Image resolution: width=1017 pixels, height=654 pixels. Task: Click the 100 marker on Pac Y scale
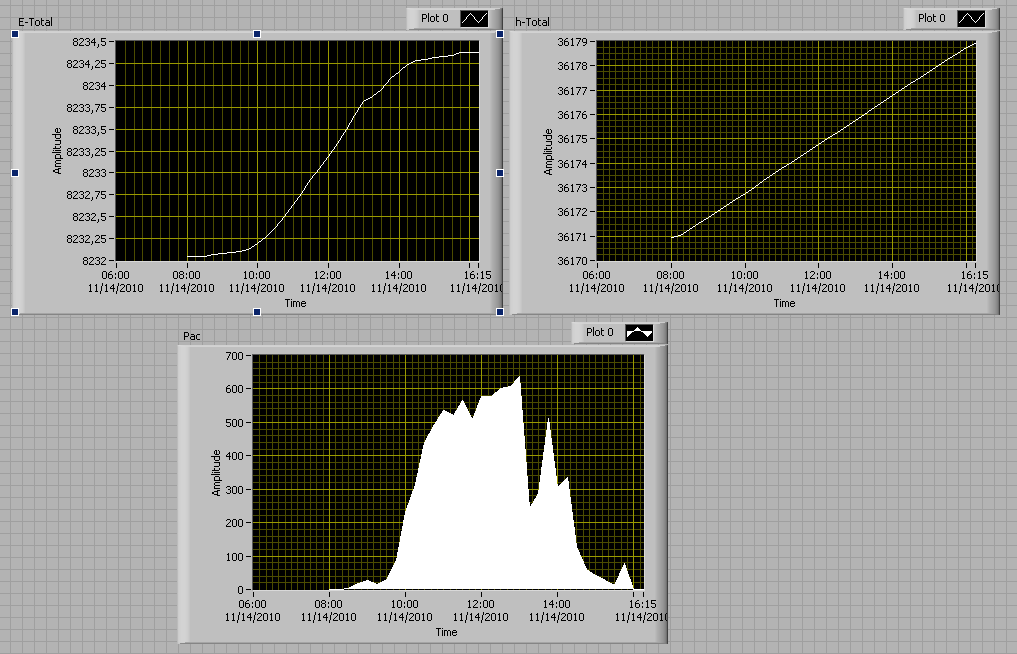pyautogui.click(x=234, y=557)
